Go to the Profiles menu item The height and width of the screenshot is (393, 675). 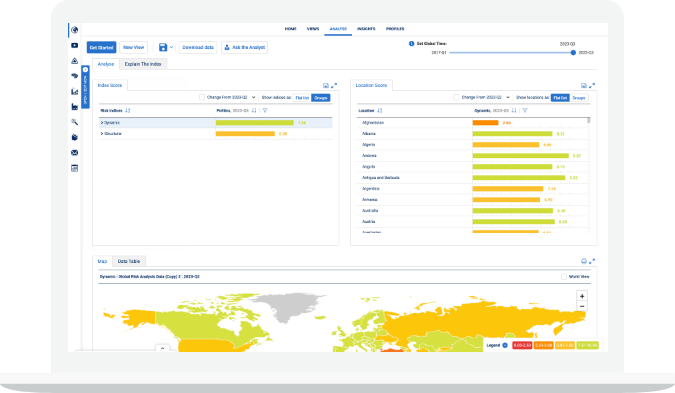point(395,29)
